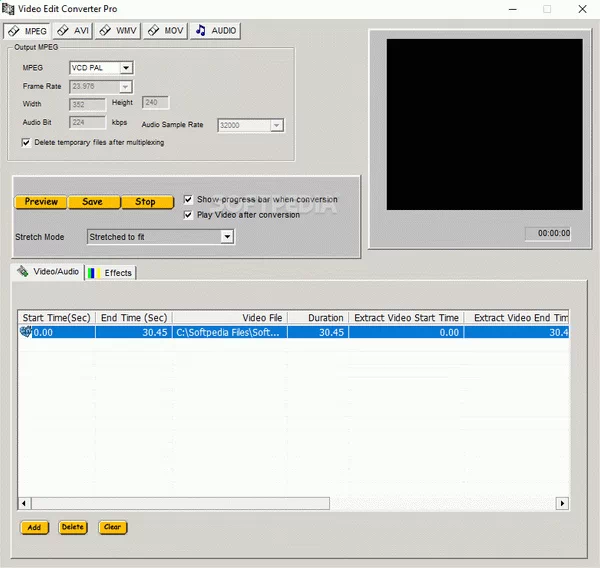Screen dimensions: 600x568
Task: Click the Video/Audio tab icon
Action: [x=22, y=271]
